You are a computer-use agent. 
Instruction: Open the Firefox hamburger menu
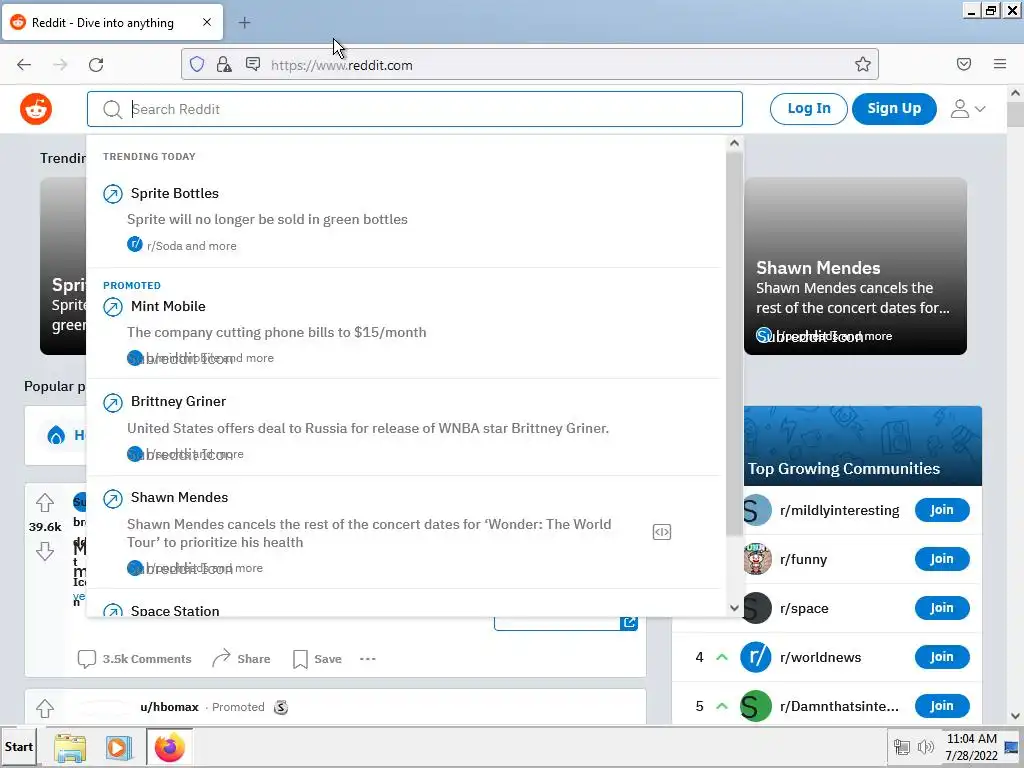click(1000, 64)
